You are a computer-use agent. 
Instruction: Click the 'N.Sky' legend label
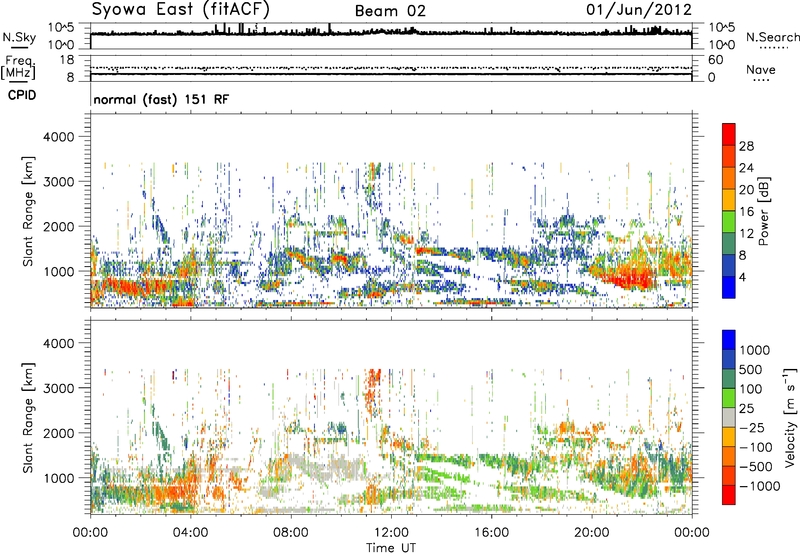point(19,37)
